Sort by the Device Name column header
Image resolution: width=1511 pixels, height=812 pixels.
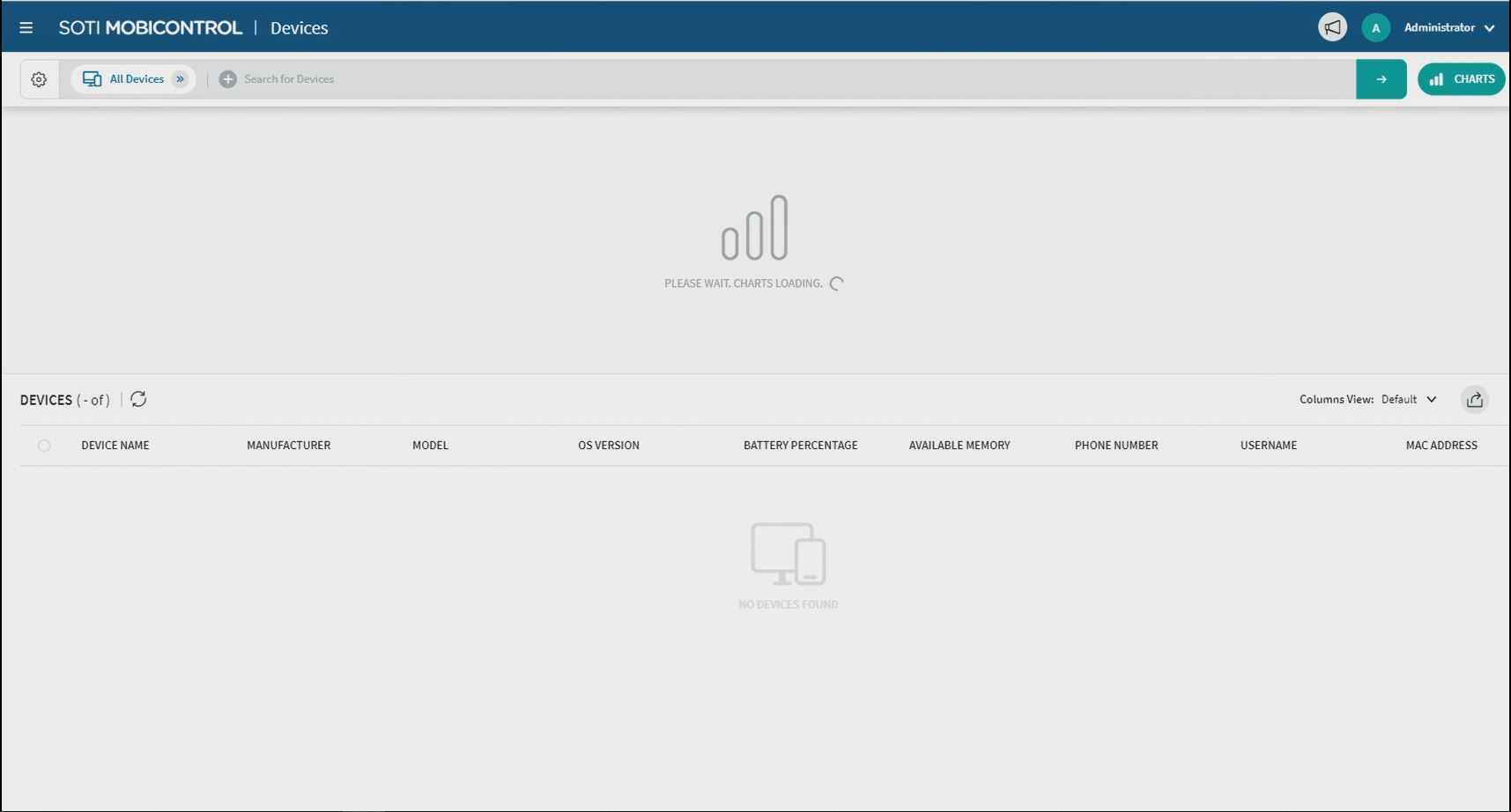point(115,446)
